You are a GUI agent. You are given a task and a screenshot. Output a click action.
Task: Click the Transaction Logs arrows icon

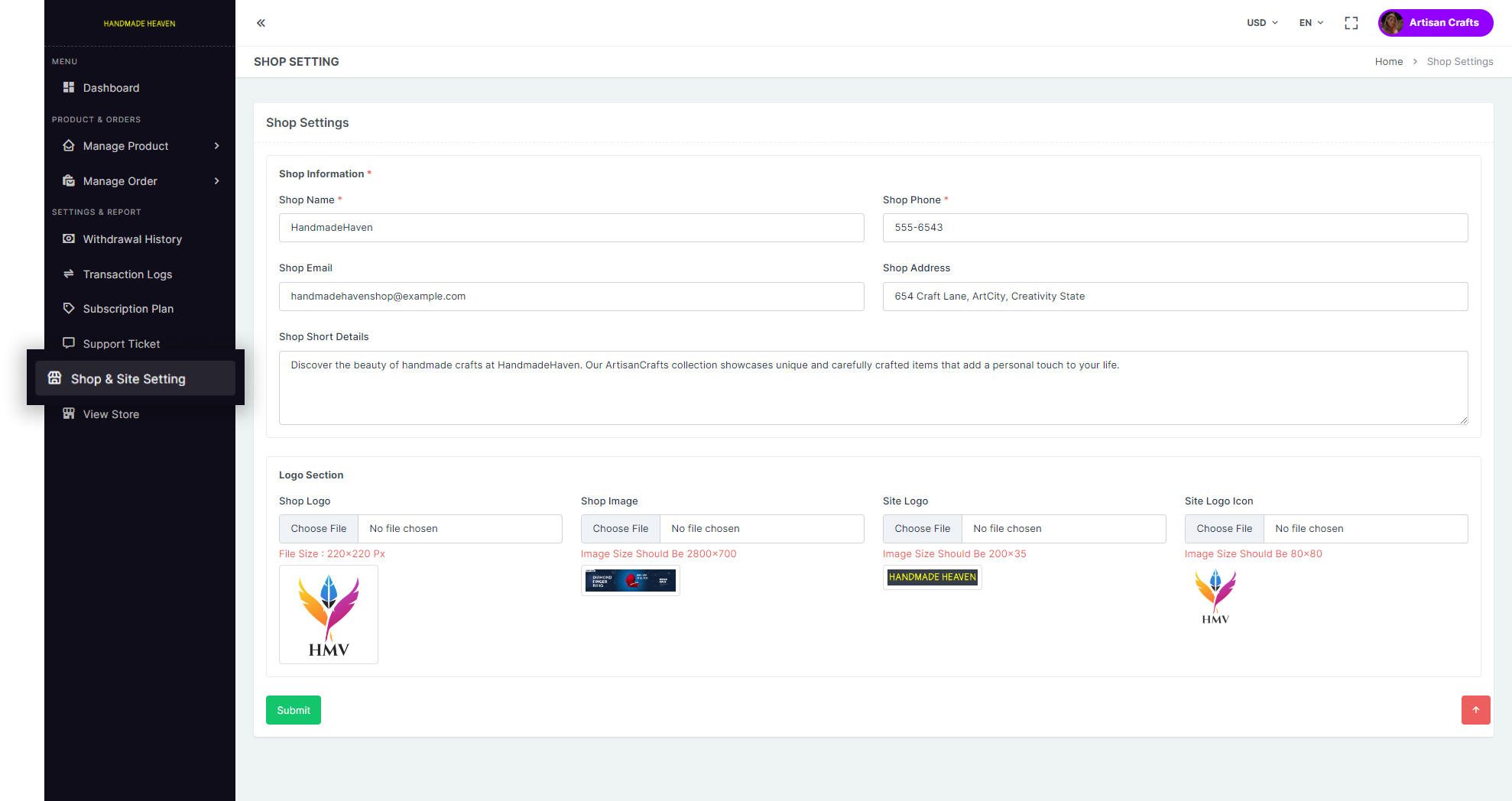tap(69, 274)
